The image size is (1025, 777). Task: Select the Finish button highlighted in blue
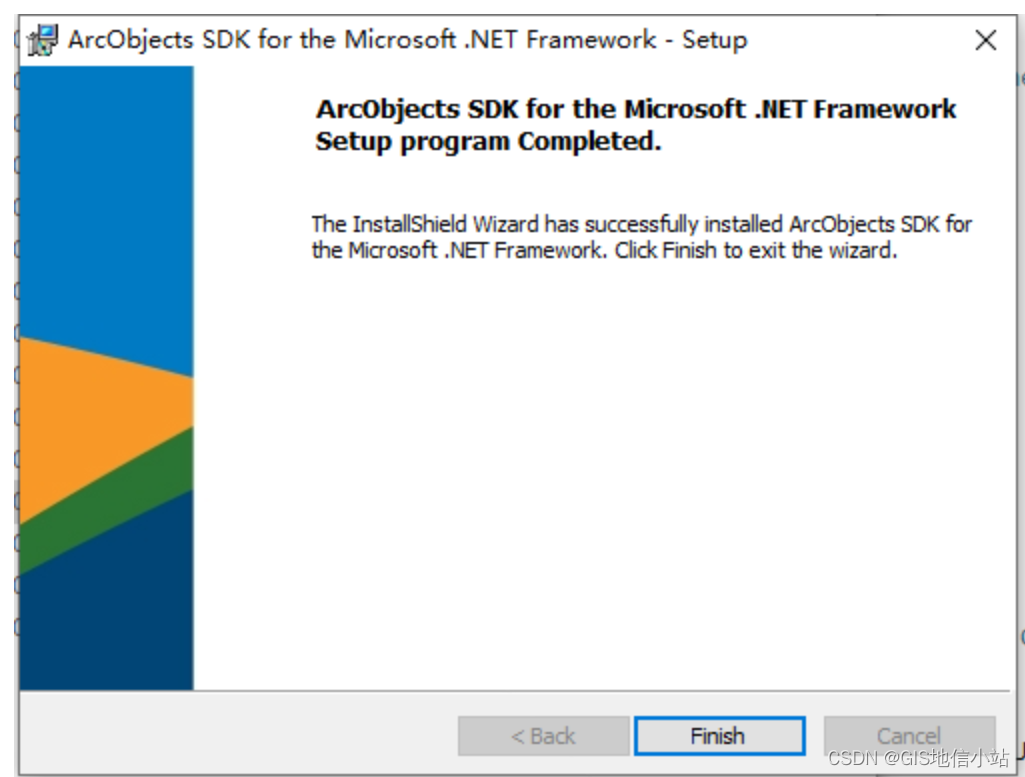pyautogui.click(x=718, y=735)
